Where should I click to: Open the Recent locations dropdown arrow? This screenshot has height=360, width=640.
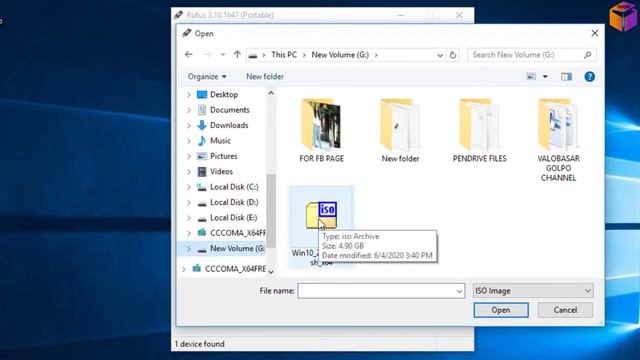coord(222,55)
